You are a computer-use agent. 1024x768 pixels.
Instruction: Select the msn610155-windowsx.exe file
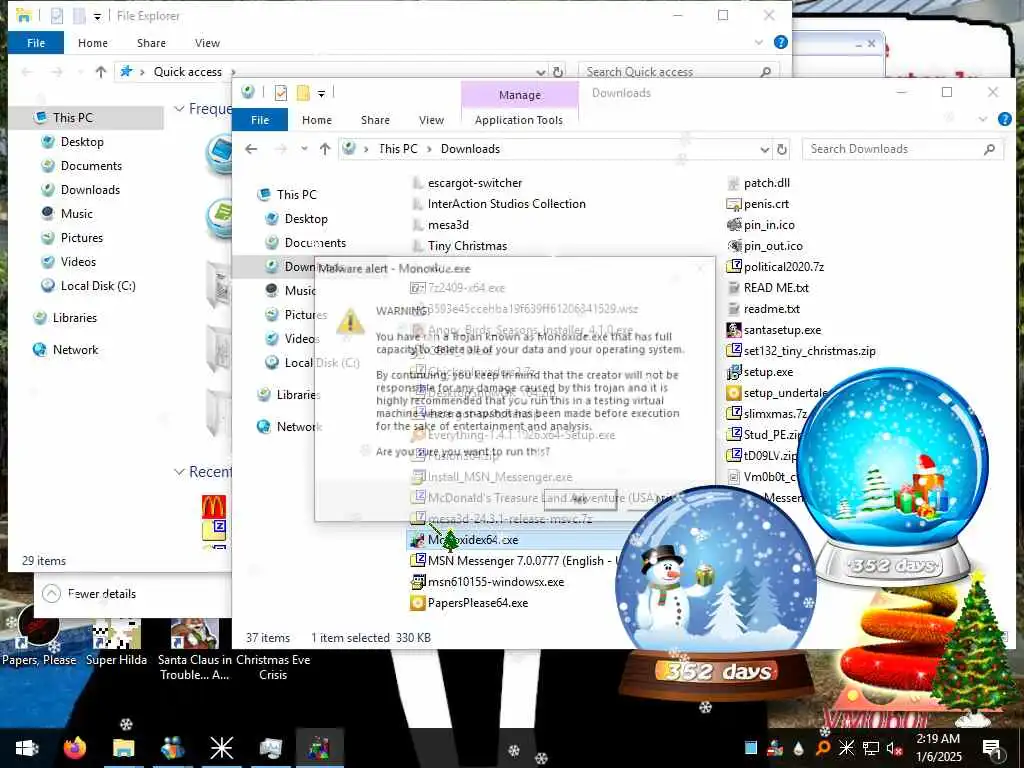(487, 582)
